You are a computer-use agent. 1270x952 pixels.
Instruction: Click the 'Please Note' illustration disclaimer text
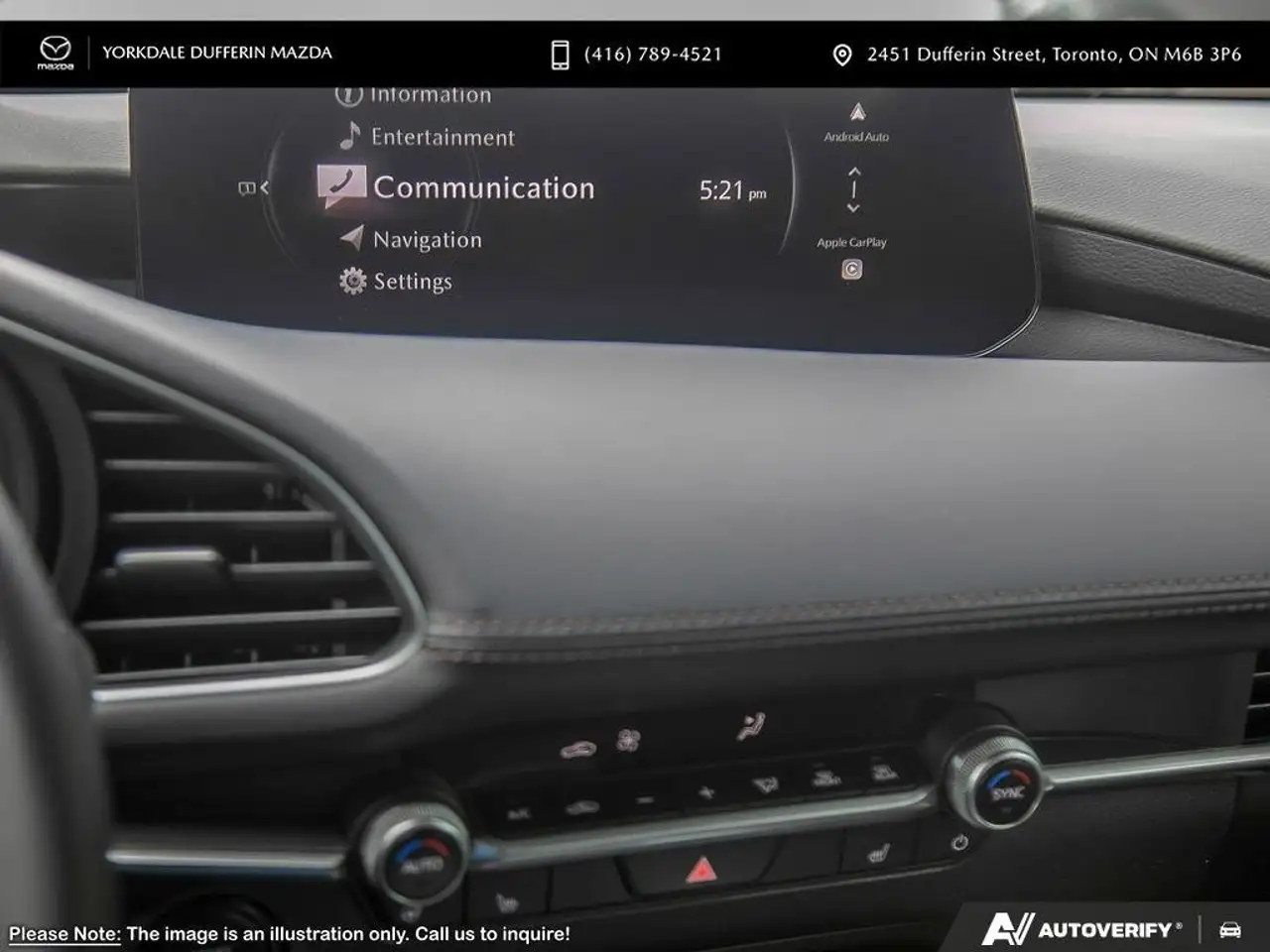pos(290,934)
